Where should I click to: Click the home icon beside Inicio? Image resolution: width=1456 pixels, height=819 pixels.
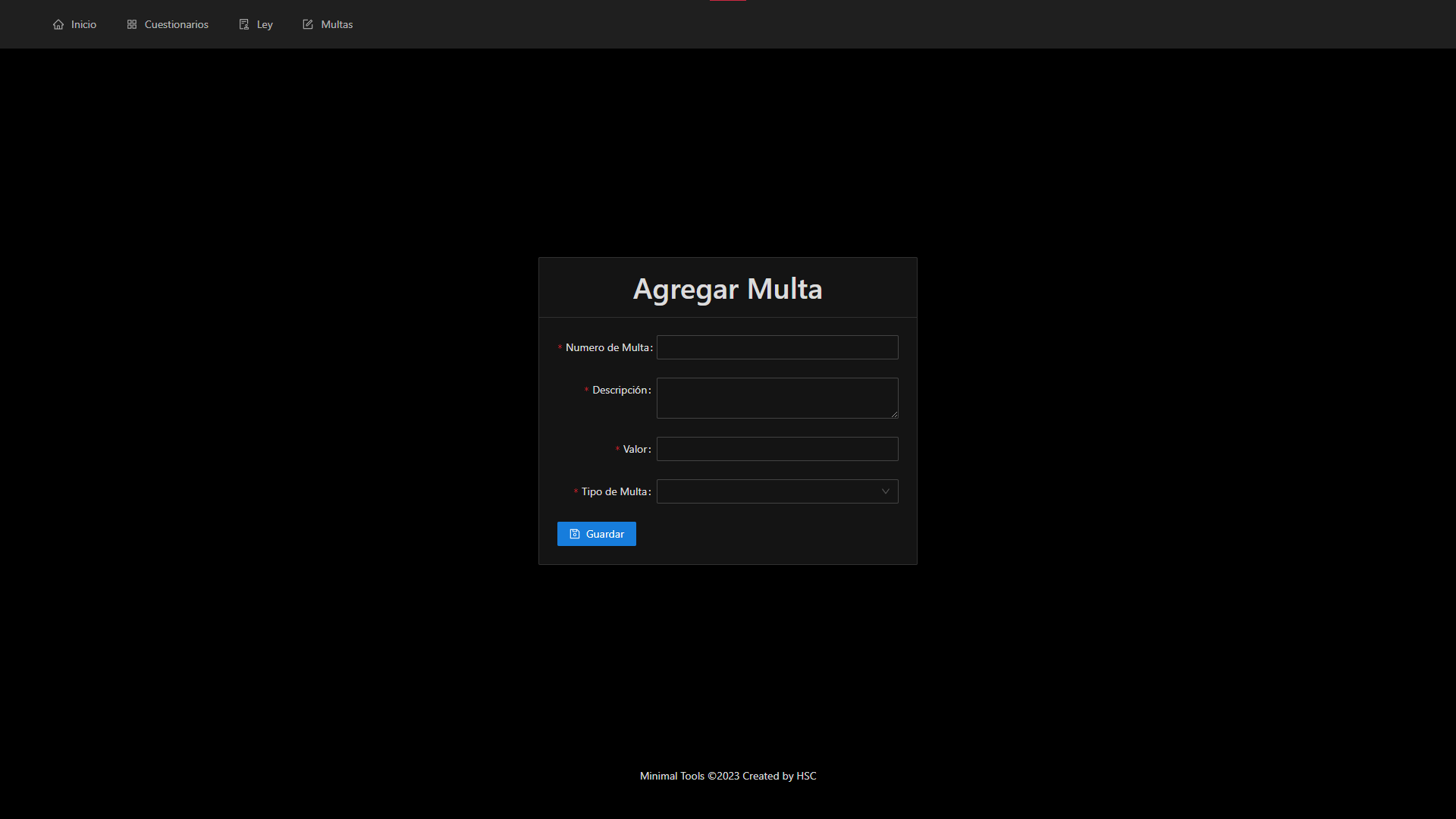point(59,24)
